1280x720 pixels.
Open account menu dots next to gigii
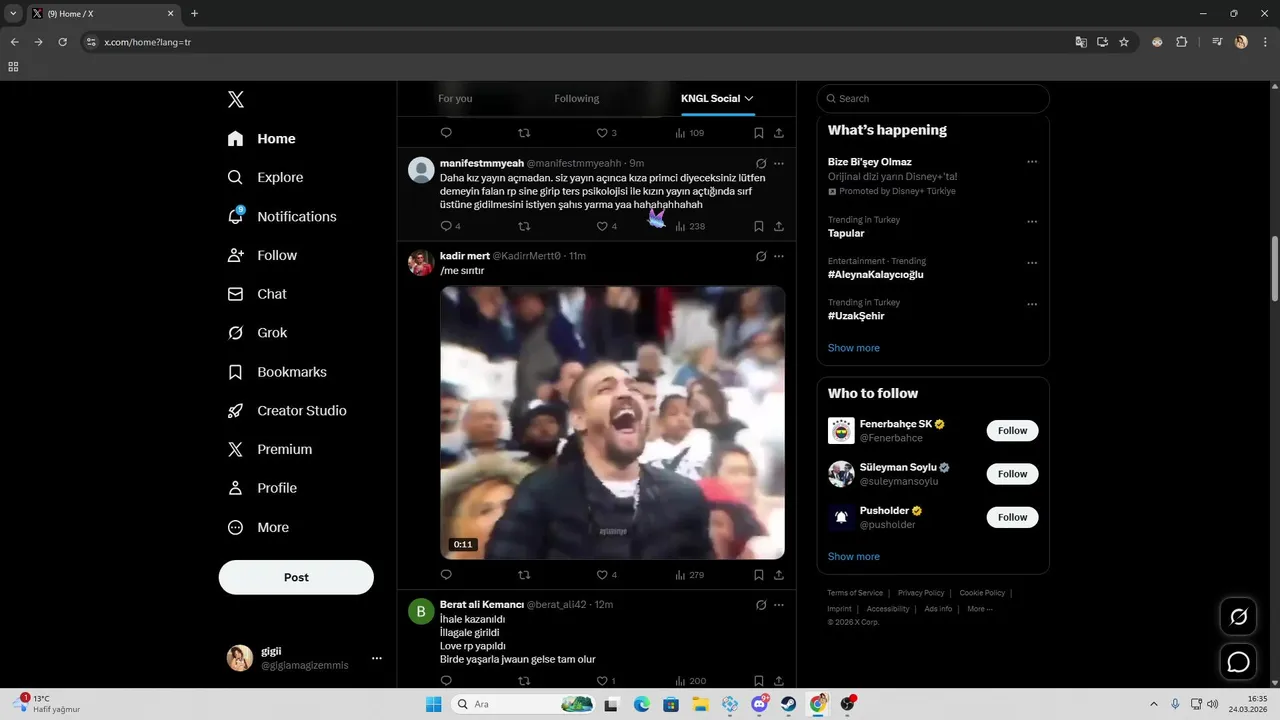point(377,658)
